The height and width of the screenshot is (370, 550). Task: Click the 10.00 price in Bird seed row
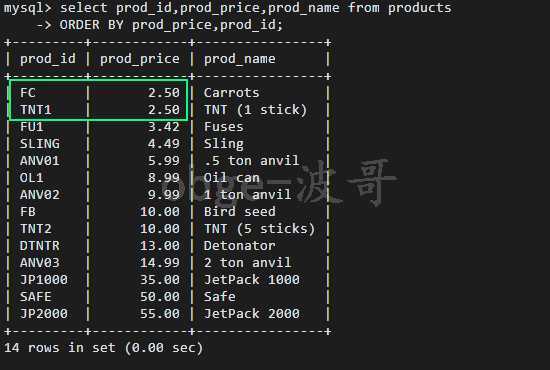coord(160,211)
